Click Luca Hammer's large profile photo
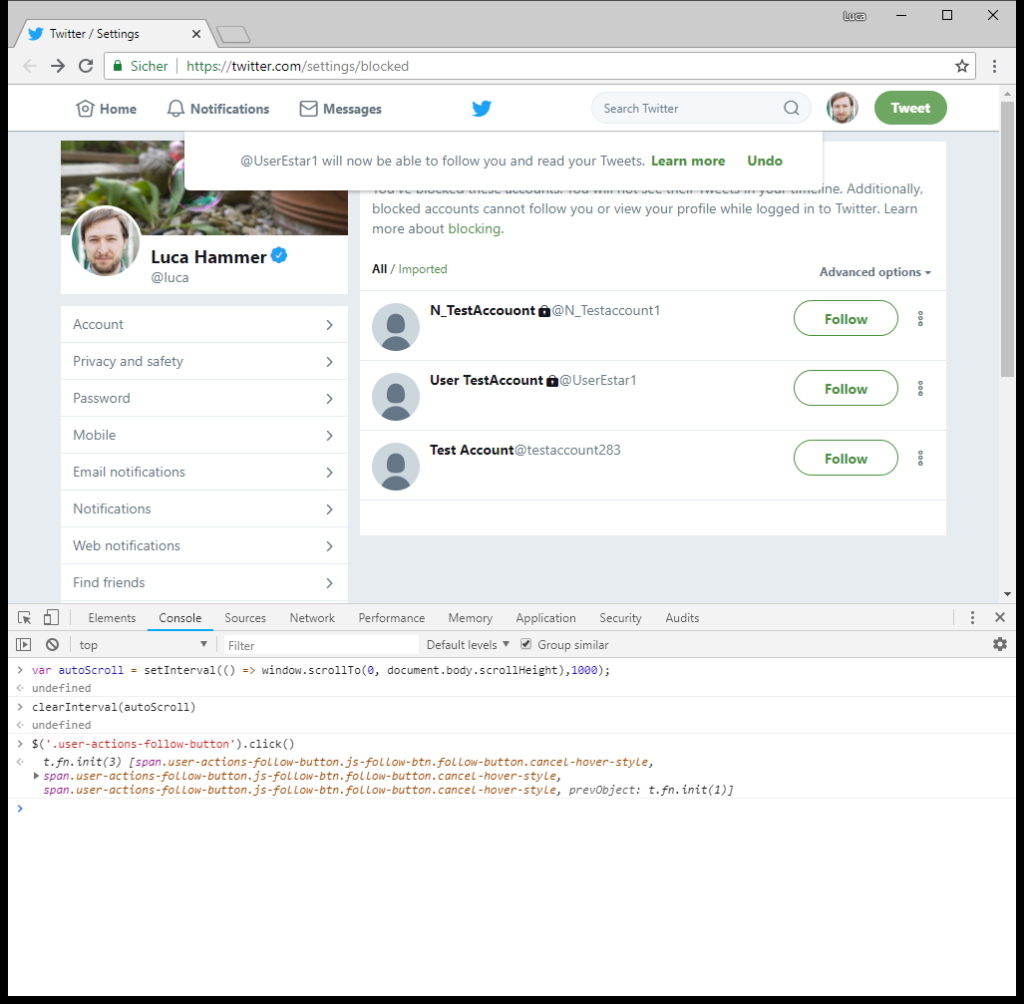This screenshot has width=1024, height=1004. pyautogui.click(x=105, y=240)
